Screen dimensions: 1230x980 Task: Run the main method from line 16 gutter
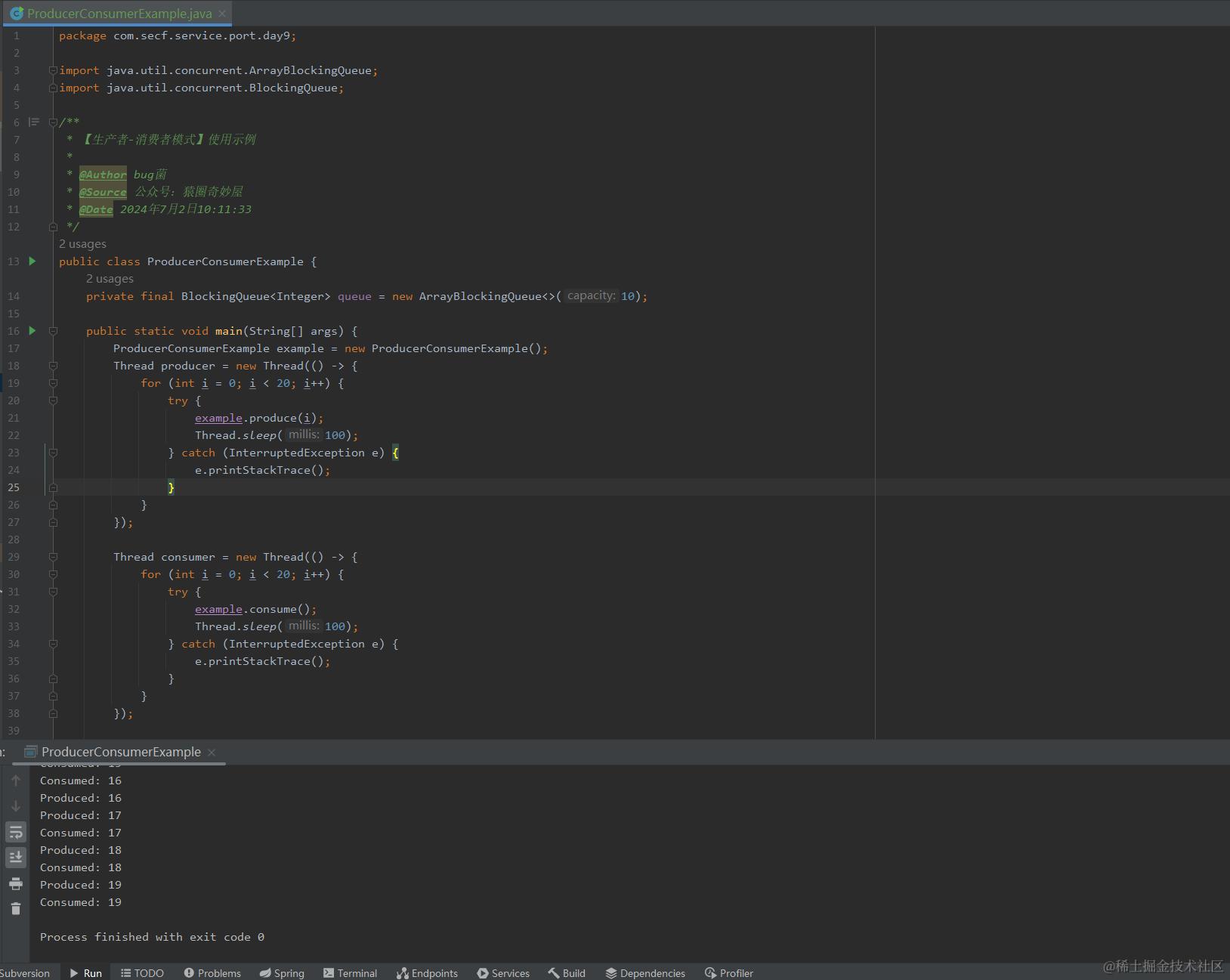pyautogui.click(x=32, y=331)
